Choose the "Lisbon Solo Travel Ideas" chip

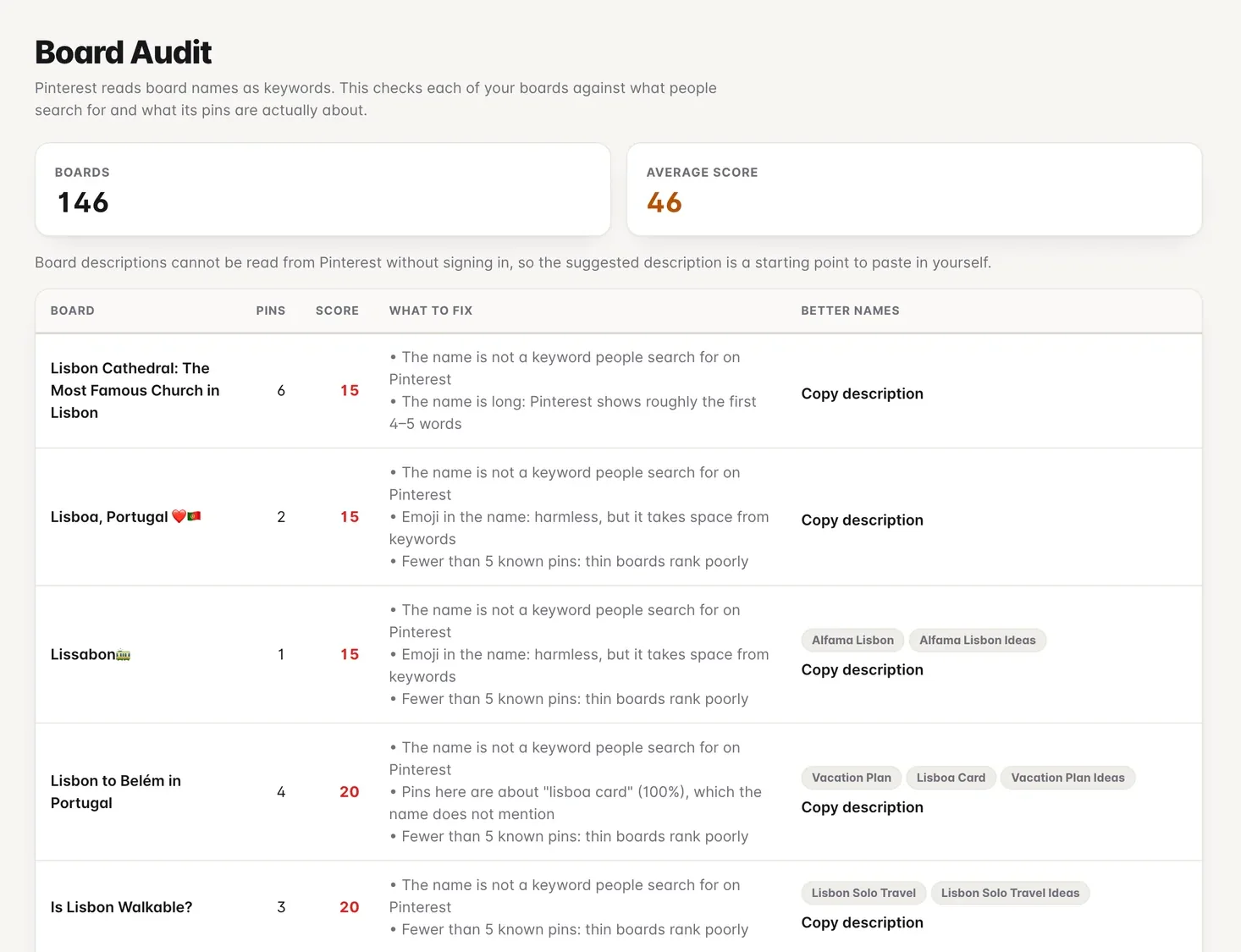[x=1010, y=893]
